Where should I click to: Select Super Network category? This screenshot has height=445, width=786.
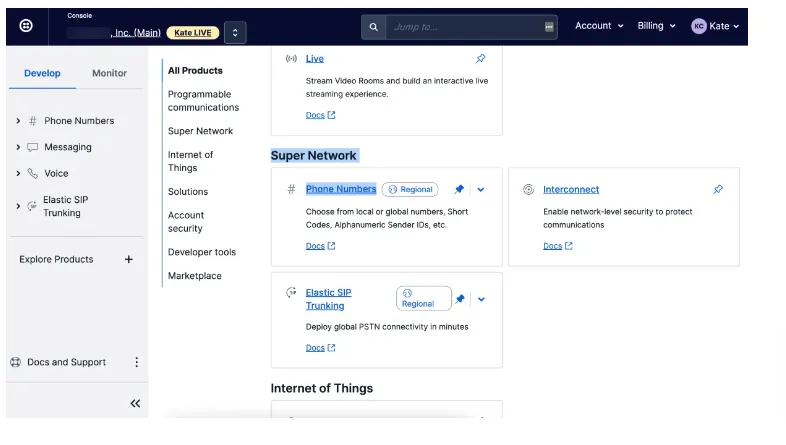coord(200,131)
